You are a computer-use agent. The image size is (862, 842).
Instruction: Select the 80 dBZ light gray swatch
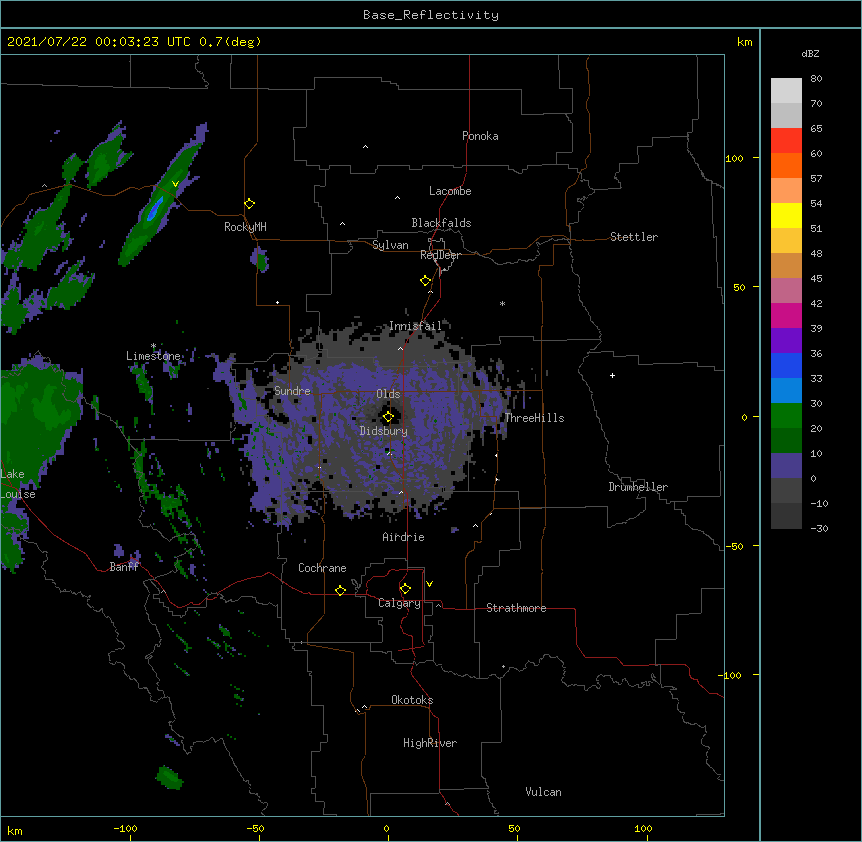786,91
